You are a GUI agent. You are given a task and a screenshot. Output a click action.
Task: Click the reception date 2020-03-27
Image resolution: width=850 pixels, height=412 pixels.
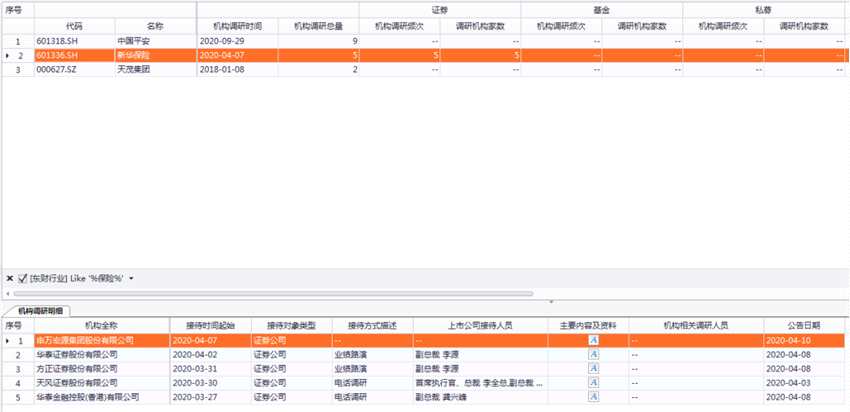[x=210, y=397]
